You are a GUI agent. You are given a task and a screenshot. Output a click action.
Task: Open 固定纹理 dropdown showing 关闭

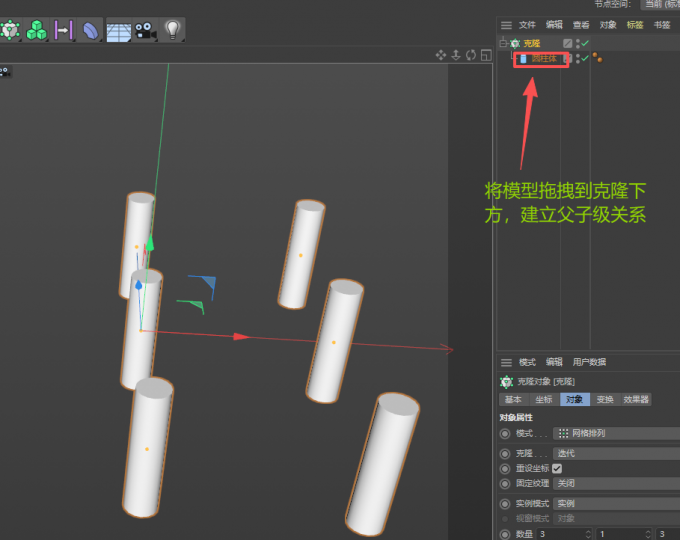pos(616,483)
